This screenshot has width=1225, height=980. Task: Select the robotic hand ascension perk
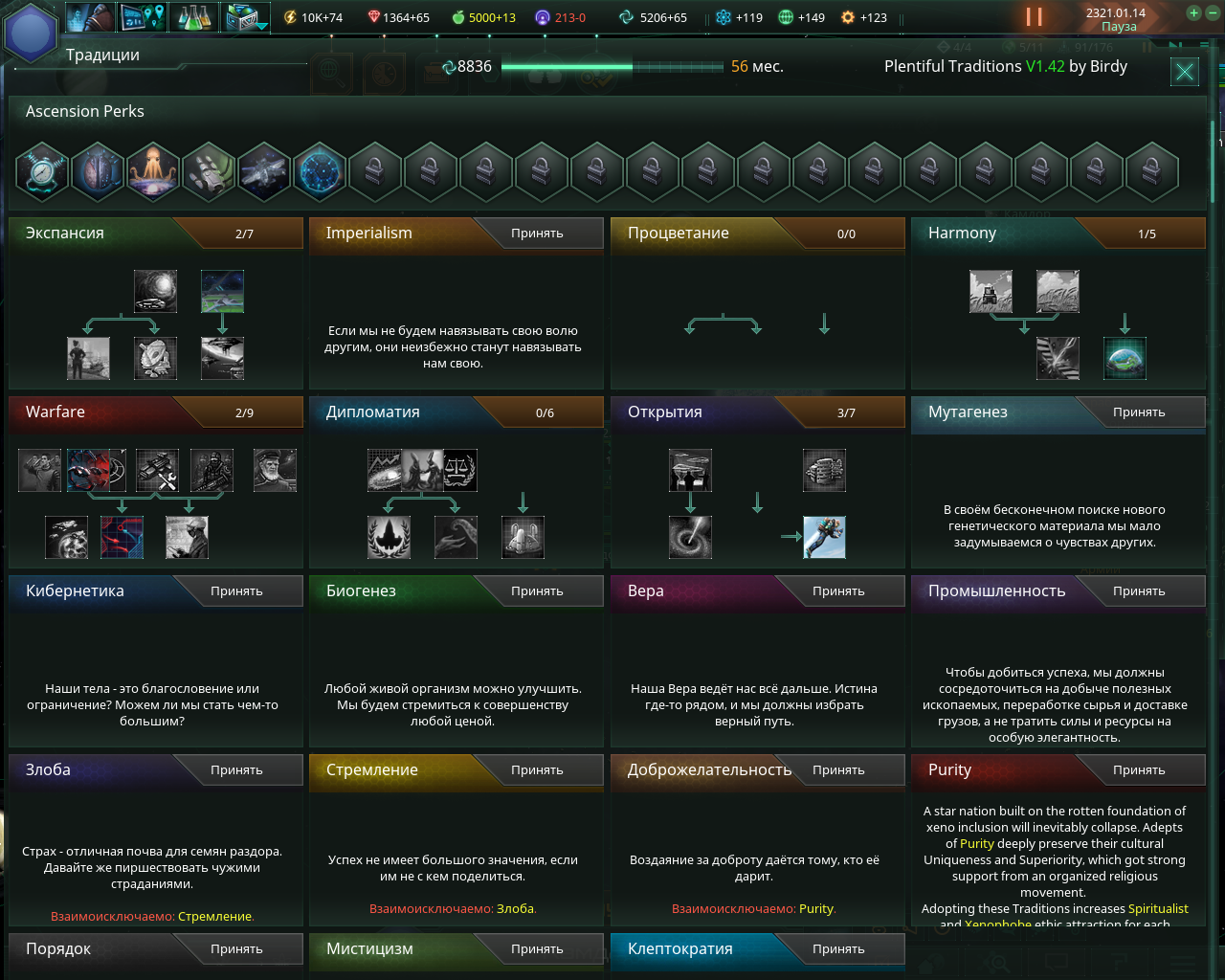[210, 171]
